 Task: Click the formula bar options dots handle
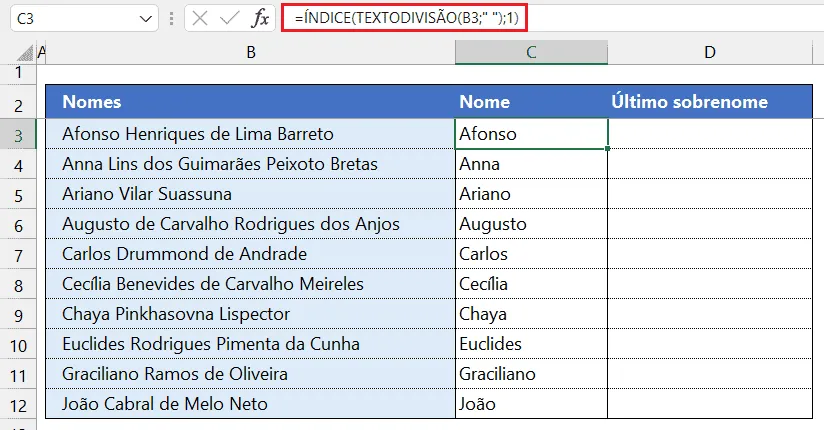coord(171,19)
